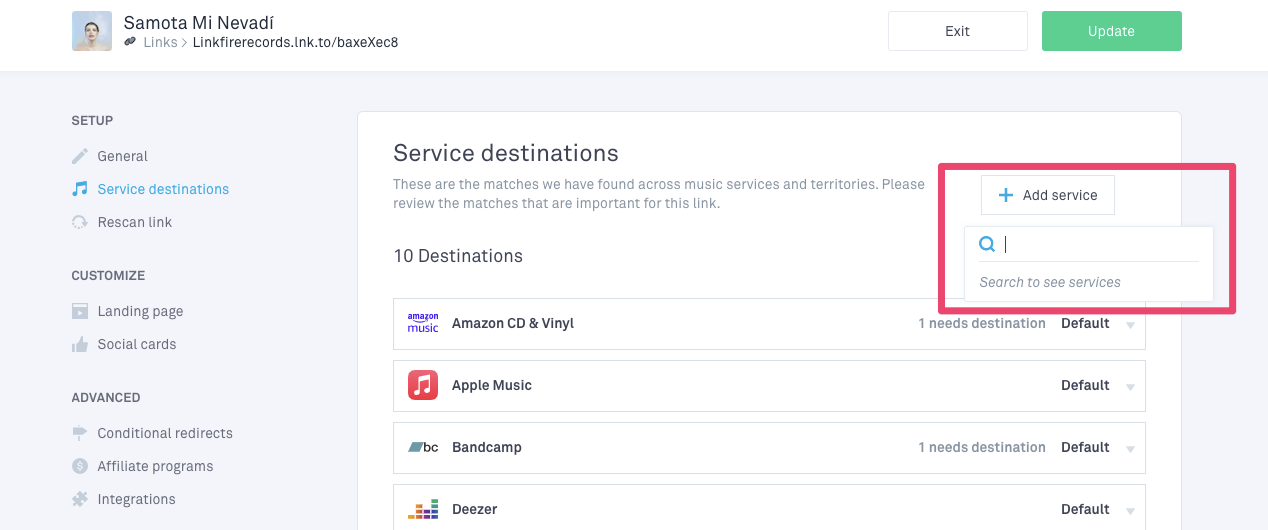Click the Integrations puzzle piece icon
The height and width of the screenshot is (530, 1268).
coord(80,499)
